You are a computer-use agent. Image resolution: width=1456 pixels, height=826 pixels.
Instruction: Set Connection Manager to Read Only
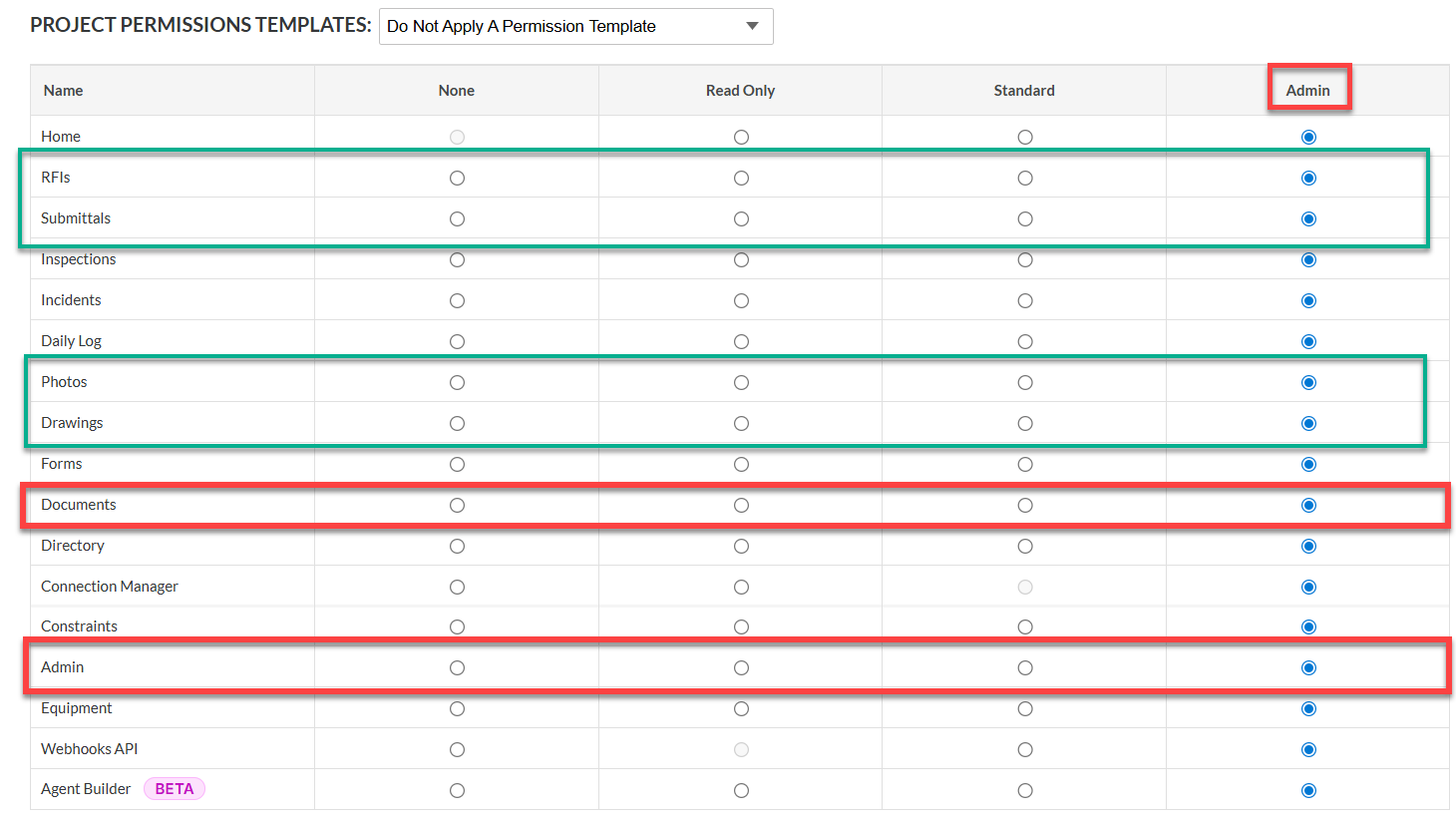coord(741,588)
